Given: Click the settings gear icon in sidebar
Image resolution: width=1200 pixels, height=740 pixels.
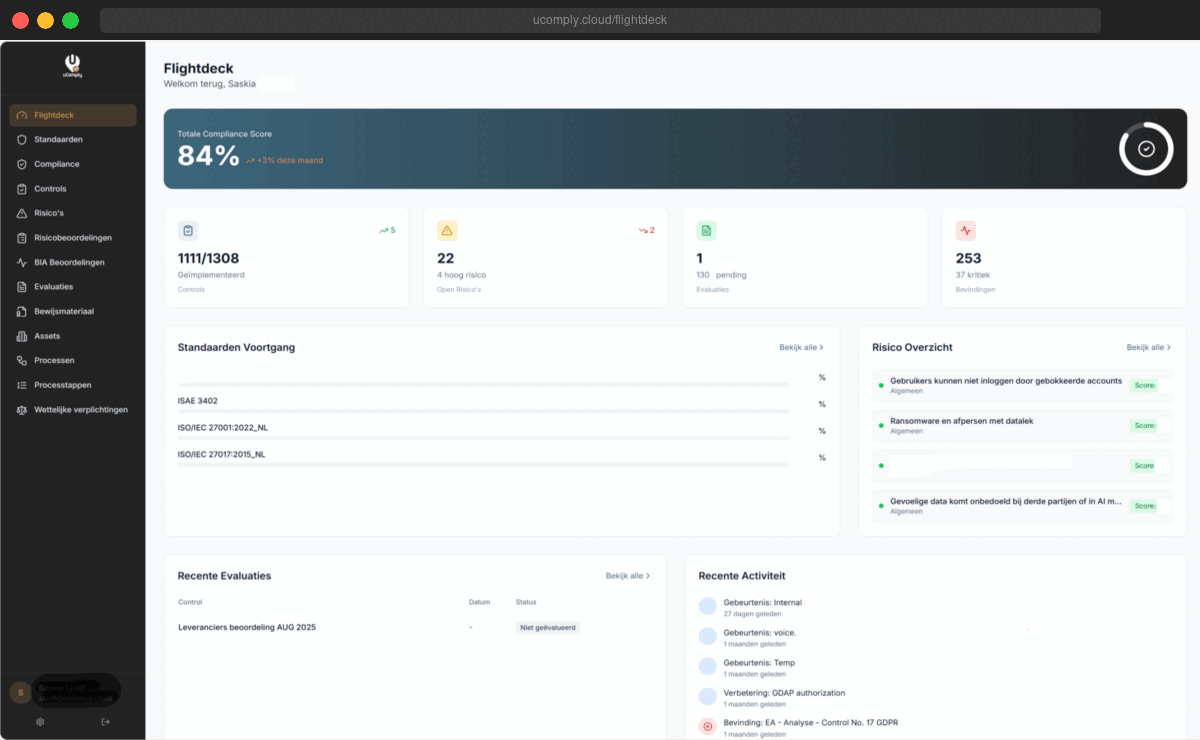Looking at the screenshot, I should click(x=40, y=721).
